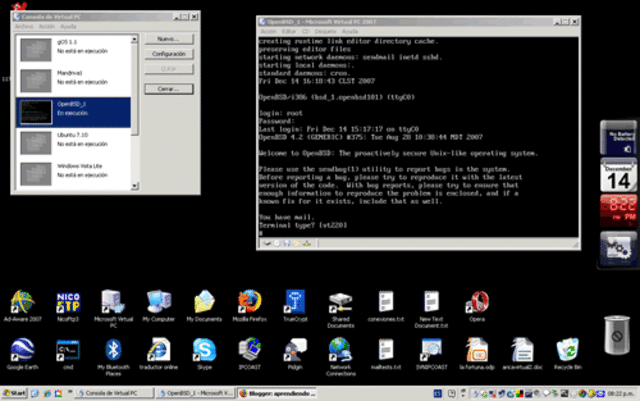The image size is (640, 401).
Task: Open mailtests.txt file on desktop
Action: point(386,354)
